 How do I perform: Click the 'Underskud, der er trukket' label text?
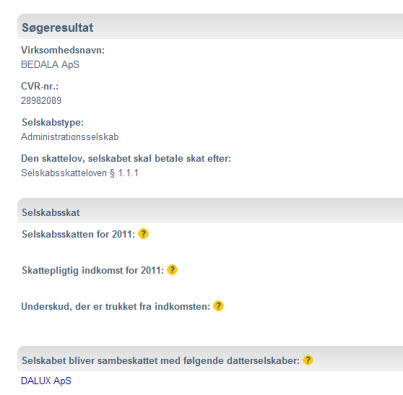click(x=116, y=306)
